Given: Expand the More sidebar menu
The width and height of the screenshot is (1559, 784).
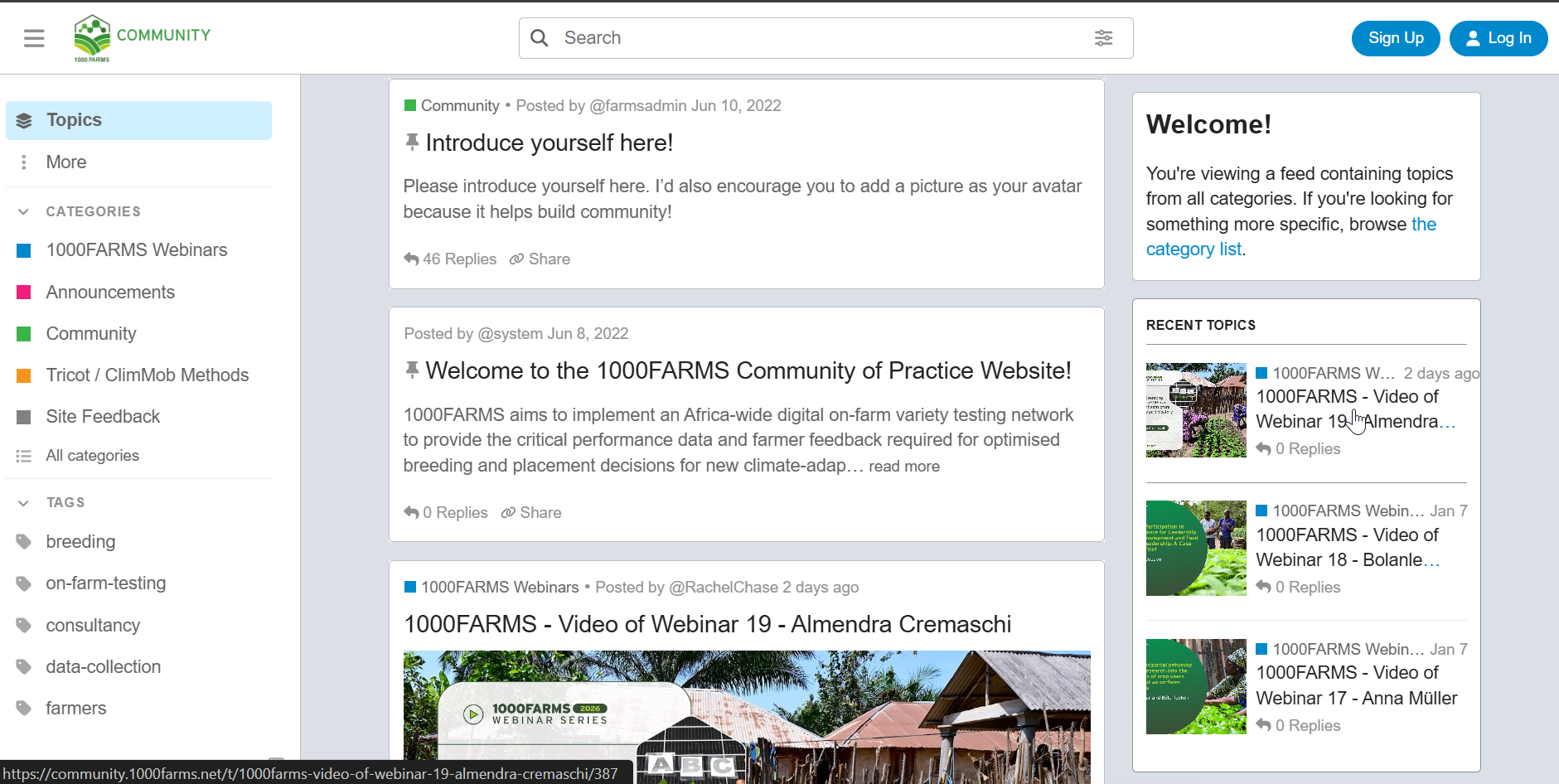Looking at the screenshot, I should 66,162.
